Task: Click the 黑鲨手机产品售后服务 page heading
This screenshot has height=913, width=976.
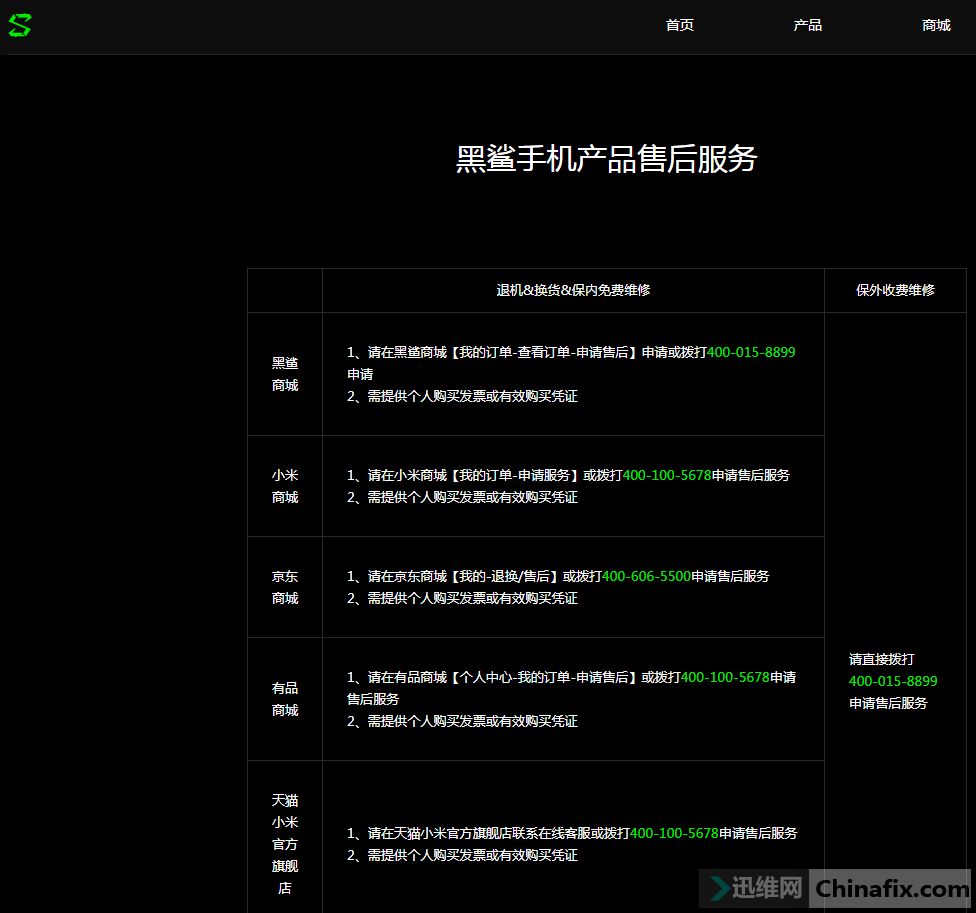Action: click(606, 159)
